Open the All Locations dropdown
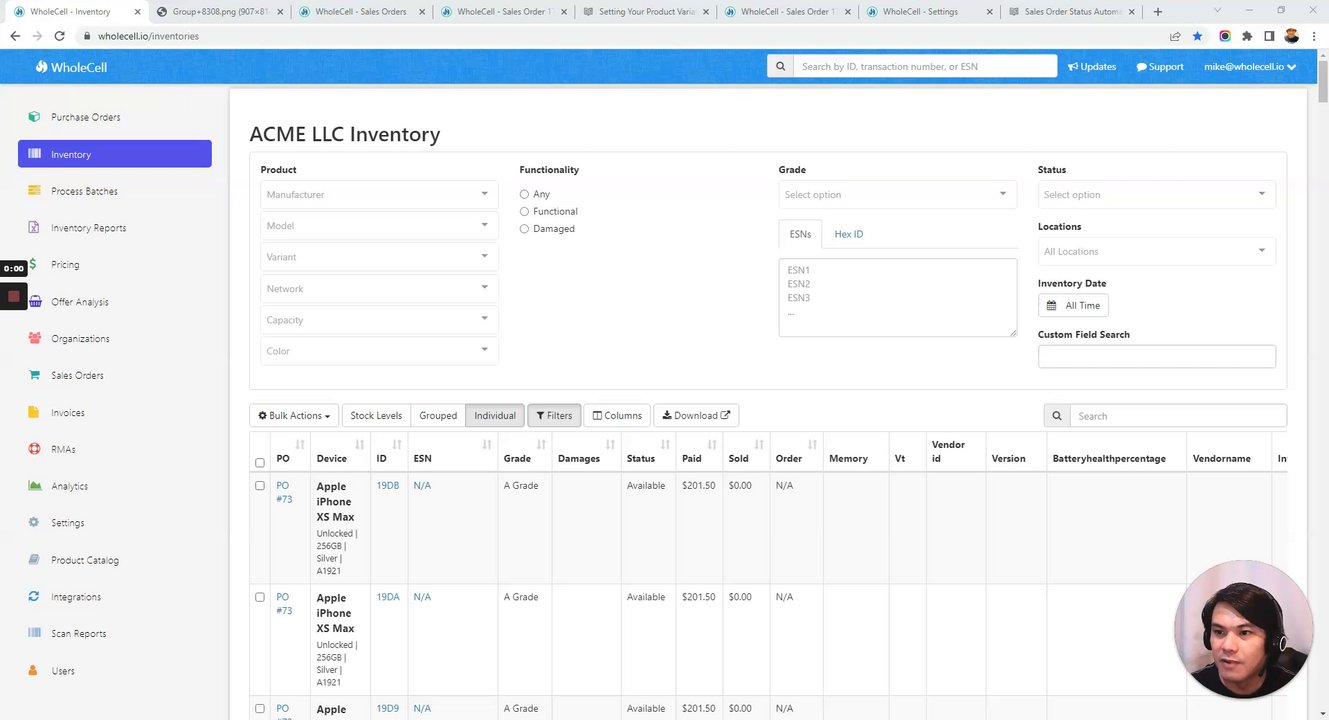Image resolution: width=1329 pixels, height=720 pixels. click(1156, 252)
